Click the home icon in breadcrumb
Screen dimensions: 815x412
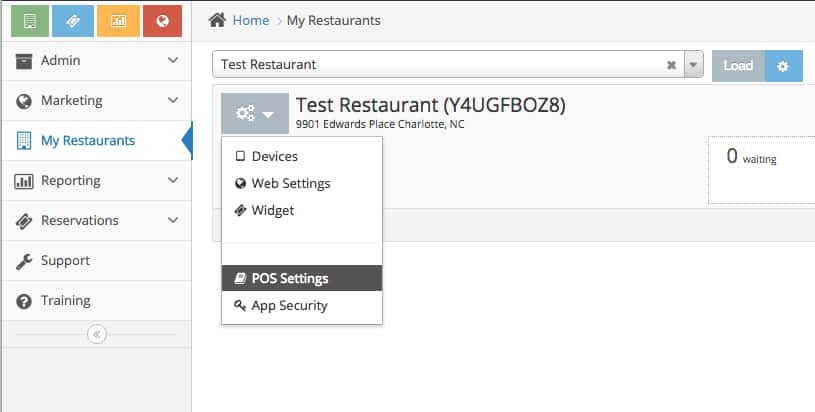(216, 20)
